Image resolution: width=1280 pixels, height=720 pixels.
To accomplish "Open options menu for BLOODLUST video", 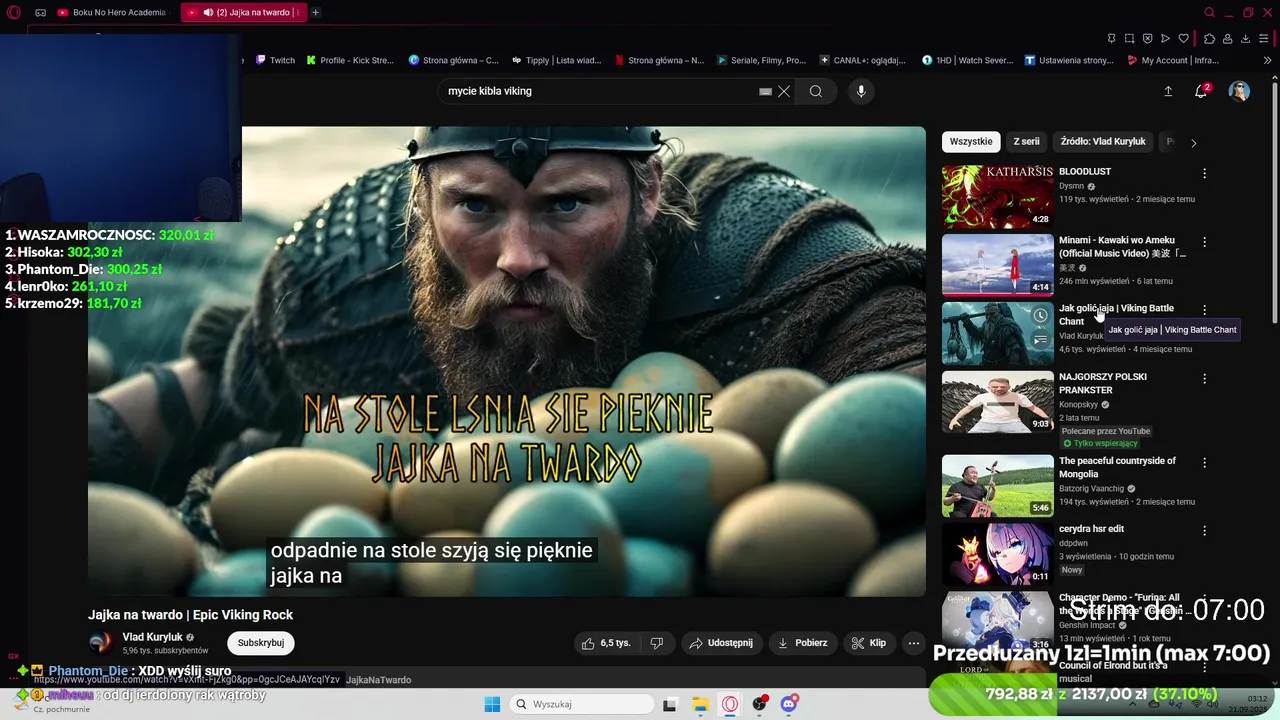I will click(1204, 173).
